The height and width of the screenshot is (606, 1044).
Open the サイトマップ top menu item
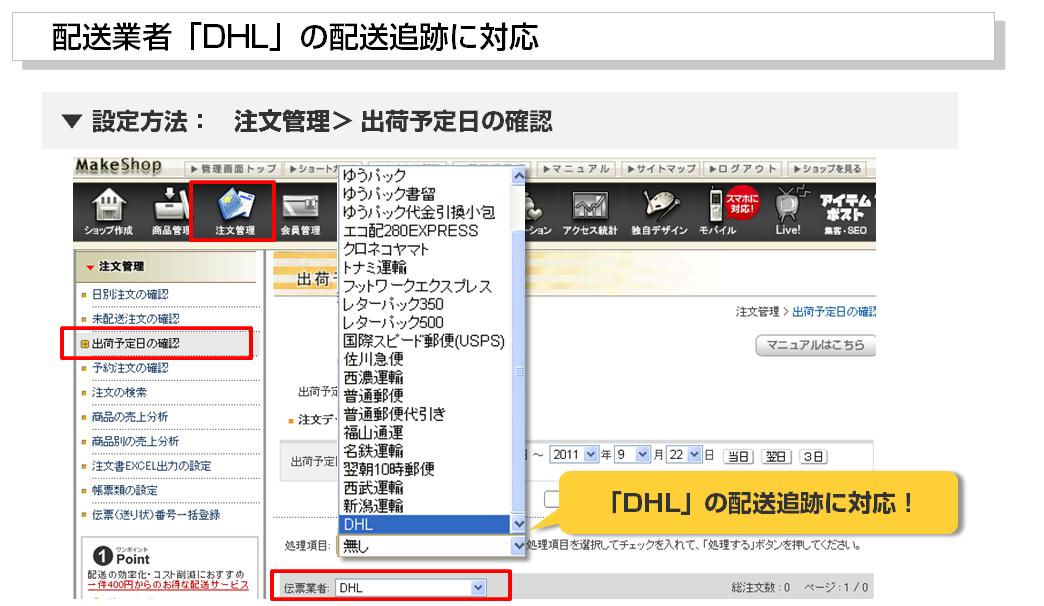pyautogui.click(x=661, y=169)
